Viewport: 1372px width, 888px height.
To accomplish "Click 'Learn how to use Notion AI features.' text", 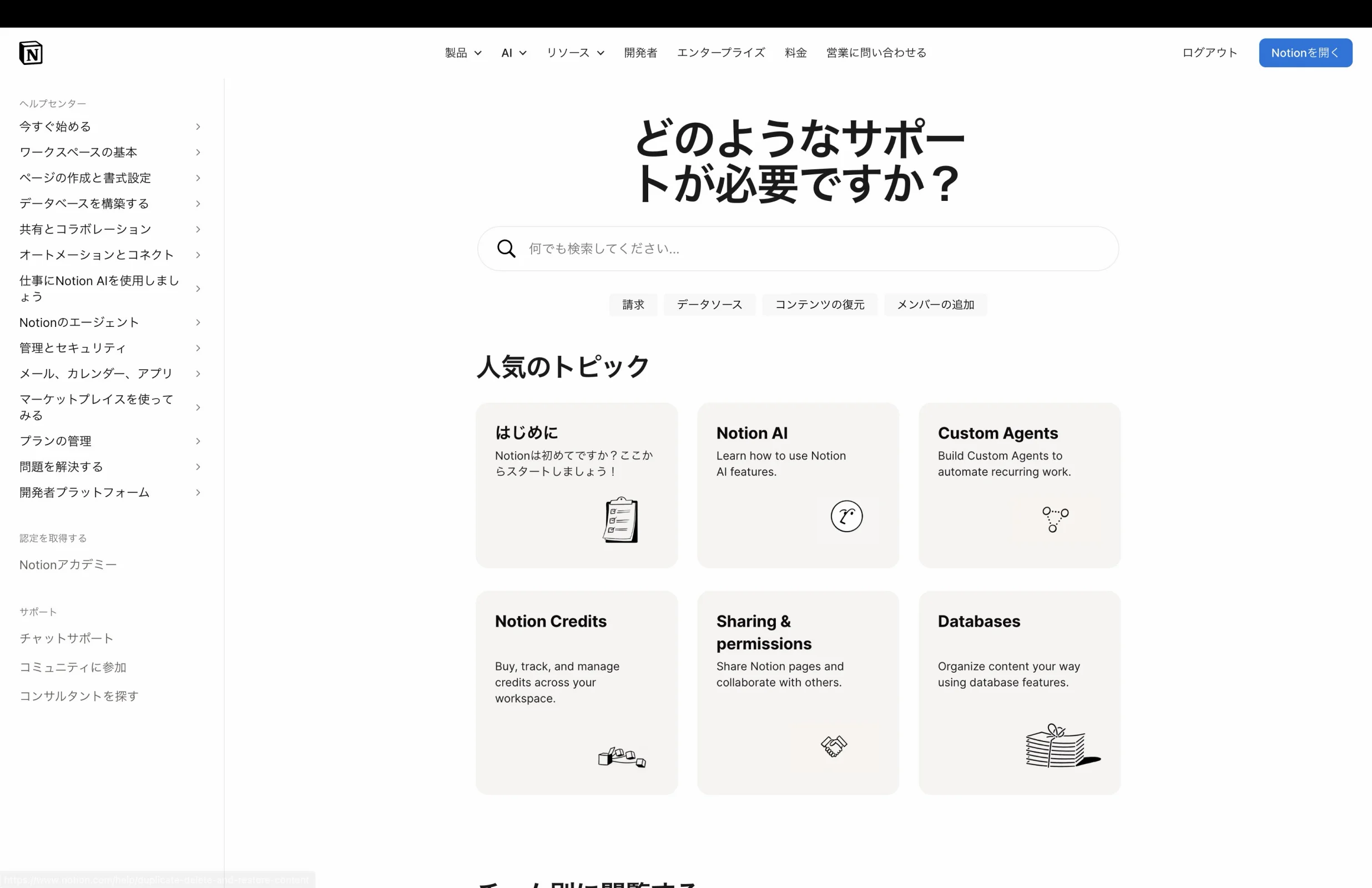I will pyautogui.click(x=781, y=463).
